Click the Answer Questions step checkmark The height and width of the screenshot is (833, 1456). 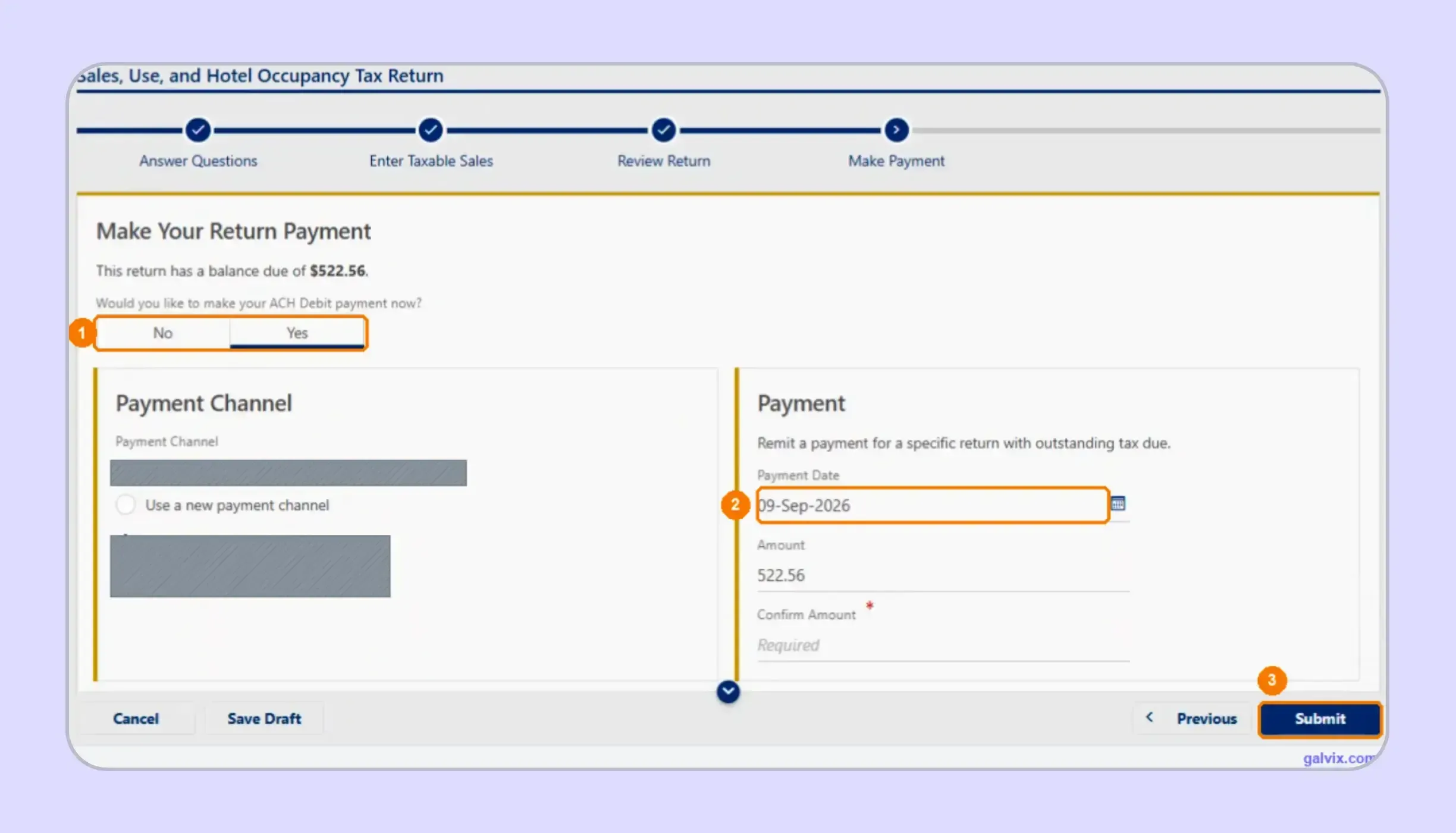pyautogui.click(x=198, y=130)
